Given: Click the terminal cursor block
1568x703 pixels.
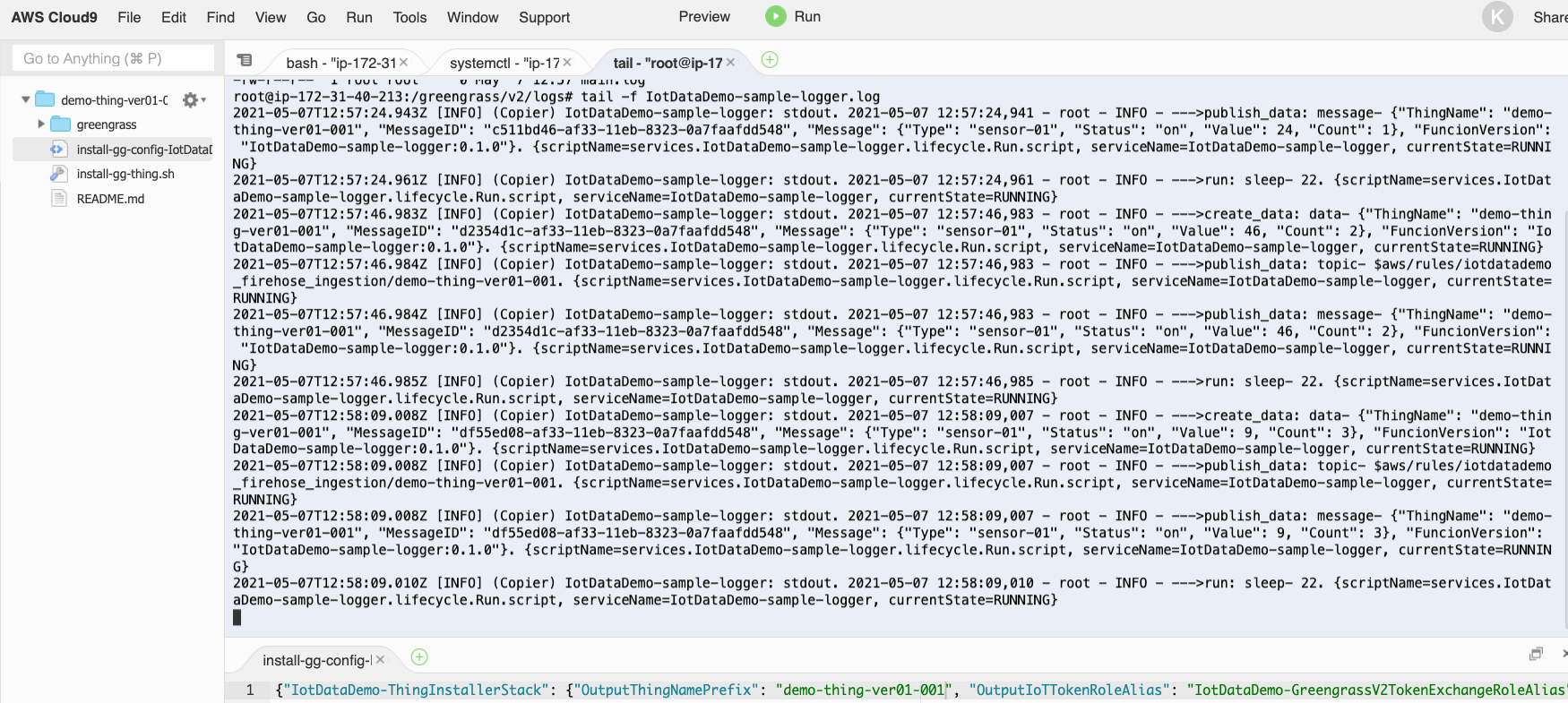Looking at the screenshot, I should [237, 617].
